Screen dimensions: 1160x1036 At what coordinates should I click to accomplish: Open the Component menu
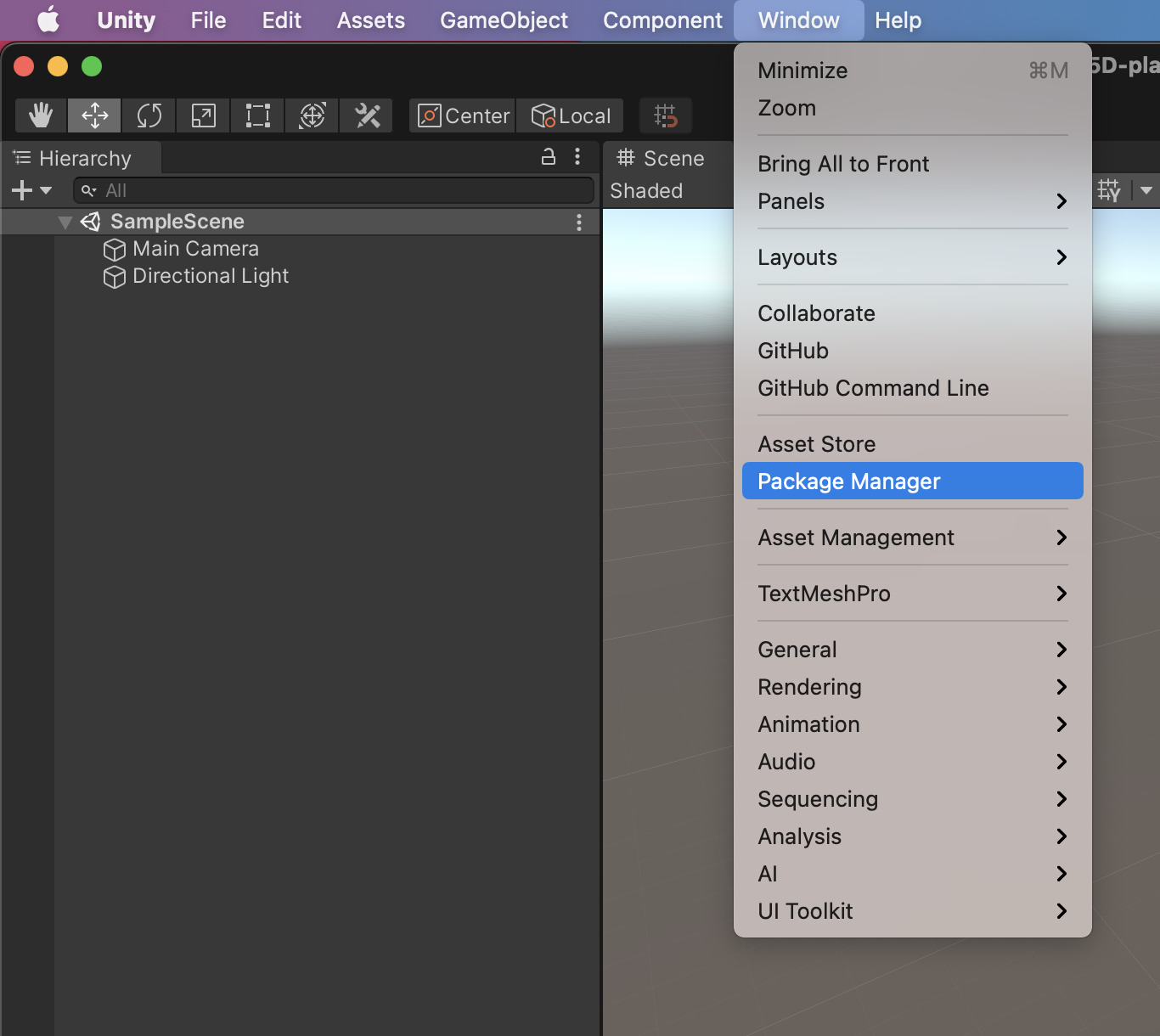(662, 20)
